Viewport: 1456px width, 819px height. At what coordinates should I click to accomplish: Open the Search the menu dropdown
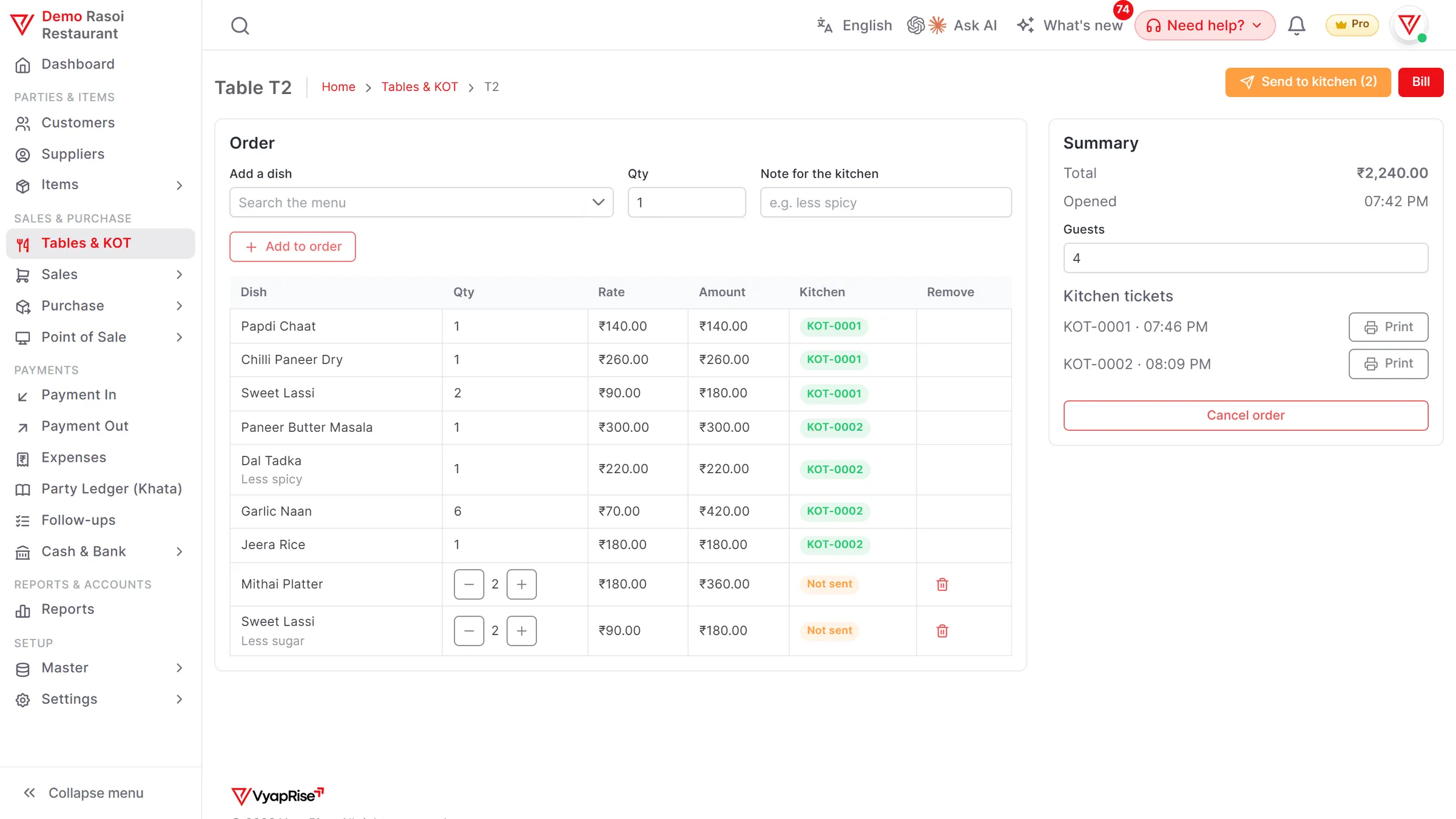click(x=421, y=203)
